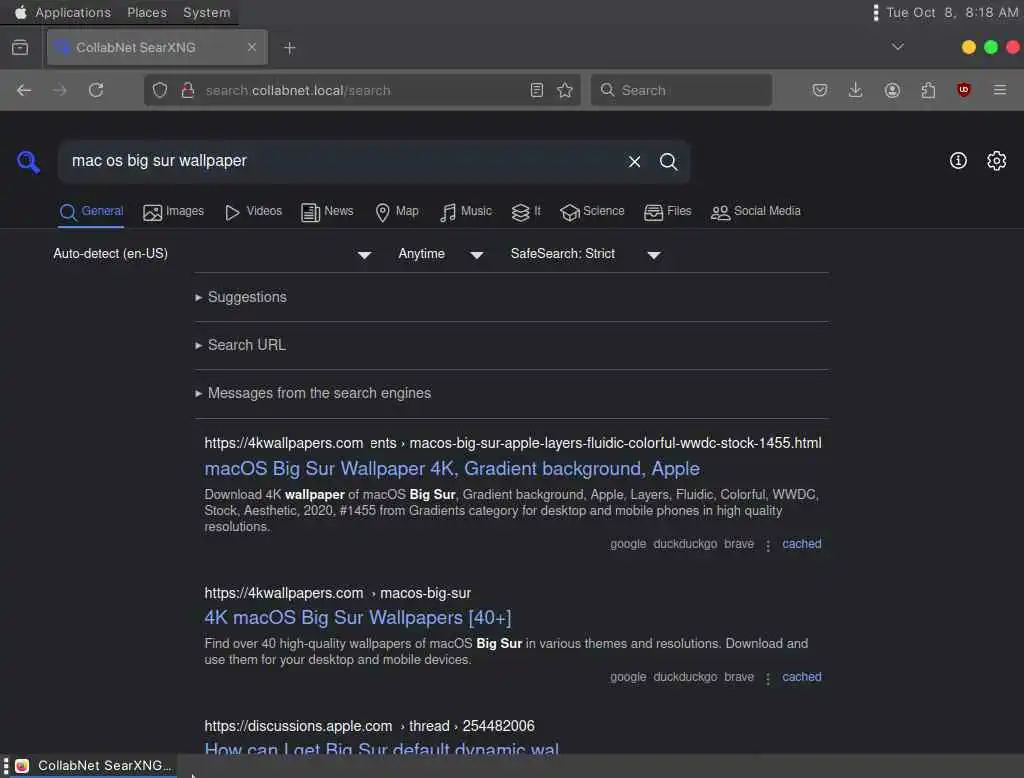
Task: Open the cached link for the first result
Action: tap(802, 544)
